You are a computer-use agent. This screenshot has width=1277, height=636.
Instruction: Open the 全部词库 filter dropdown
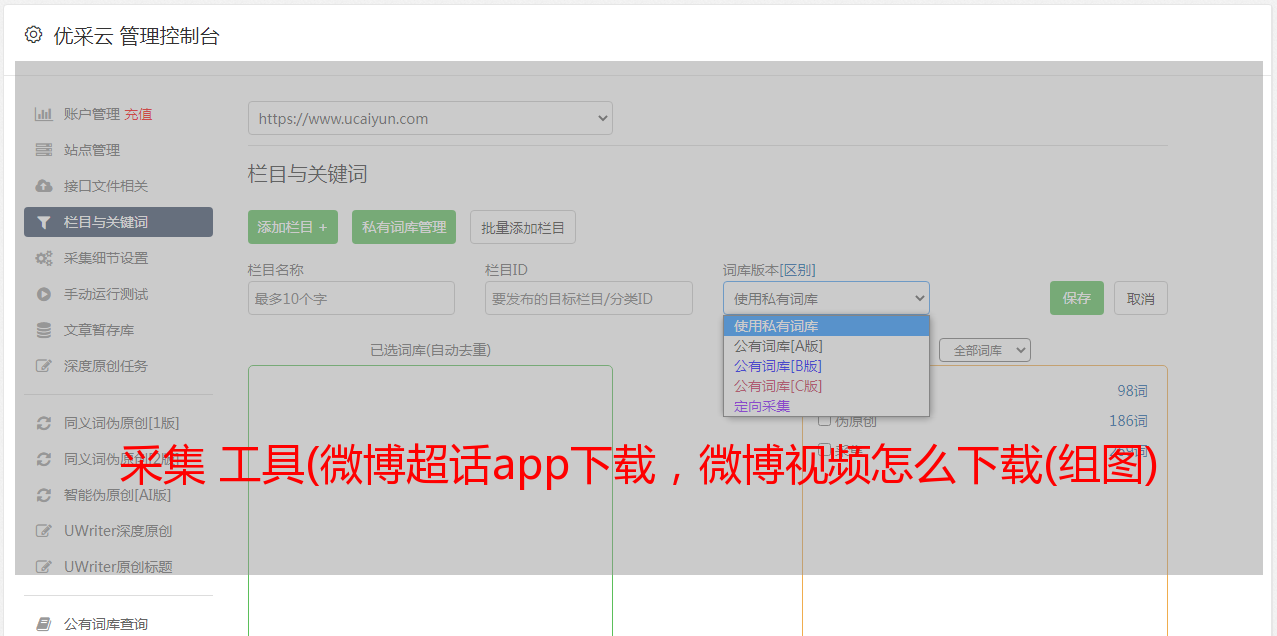(x=984, y=350)
